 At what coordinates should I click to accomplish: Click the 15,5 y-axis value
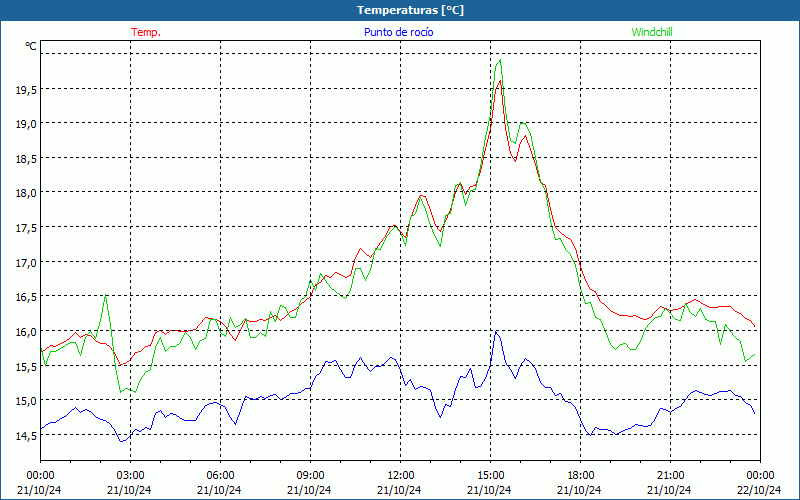[26, 367]
